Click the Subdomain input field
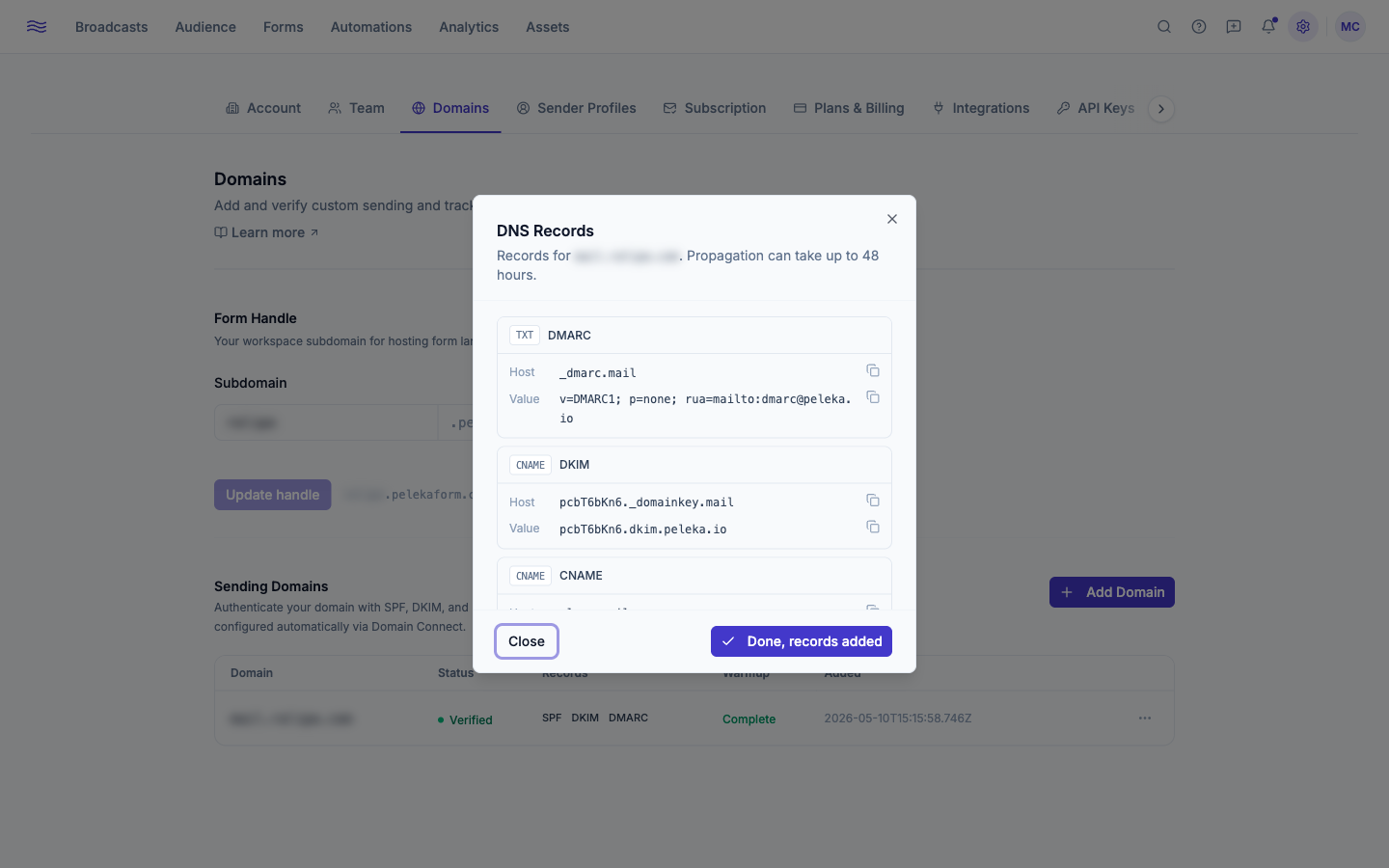Screen dimensions: 1389x868 click(x=326, y=422)
